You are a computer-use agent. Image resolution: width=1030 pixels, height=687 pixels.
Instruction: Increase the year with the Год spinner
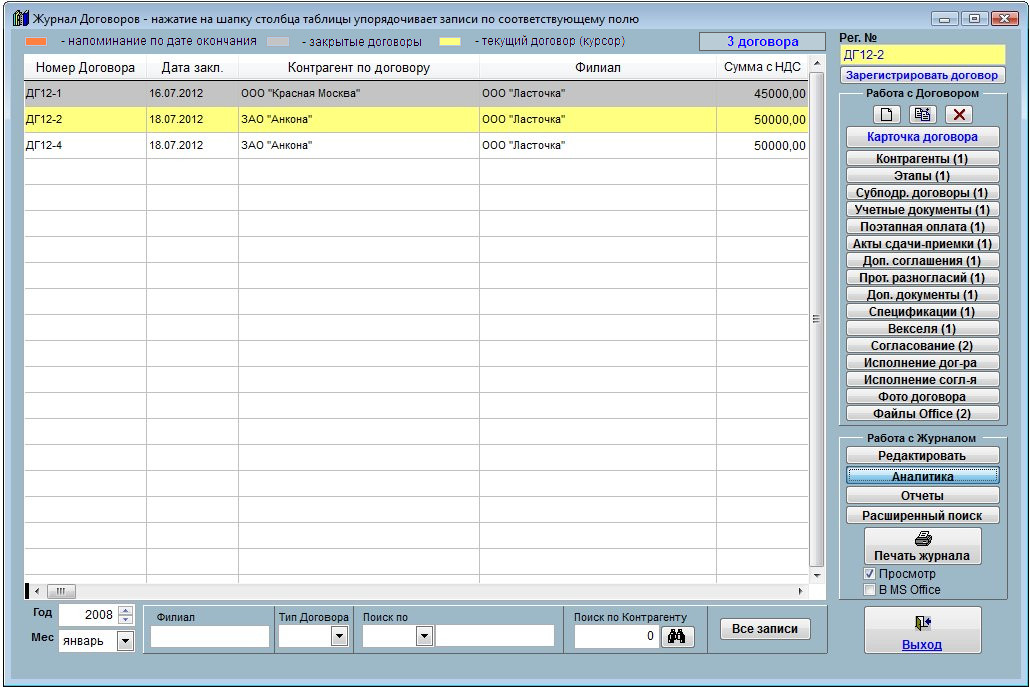coord(125,610)
